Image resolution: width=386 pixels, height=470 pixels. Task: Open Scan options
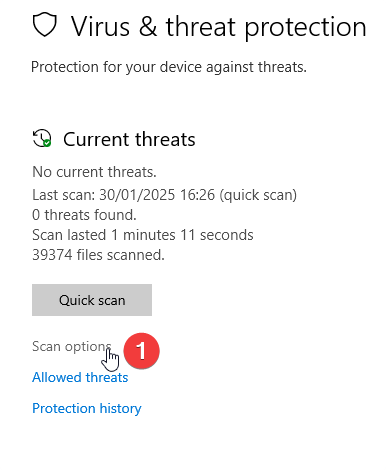coord(72,347)
